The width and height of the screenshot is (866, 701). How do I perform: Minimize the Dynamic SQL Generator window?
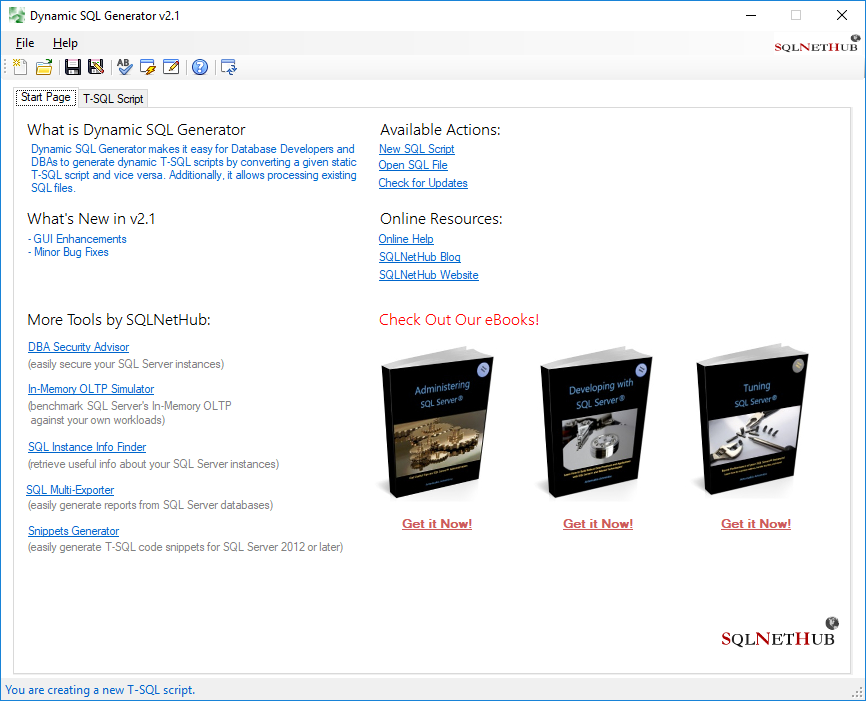[x=751, y=15]
